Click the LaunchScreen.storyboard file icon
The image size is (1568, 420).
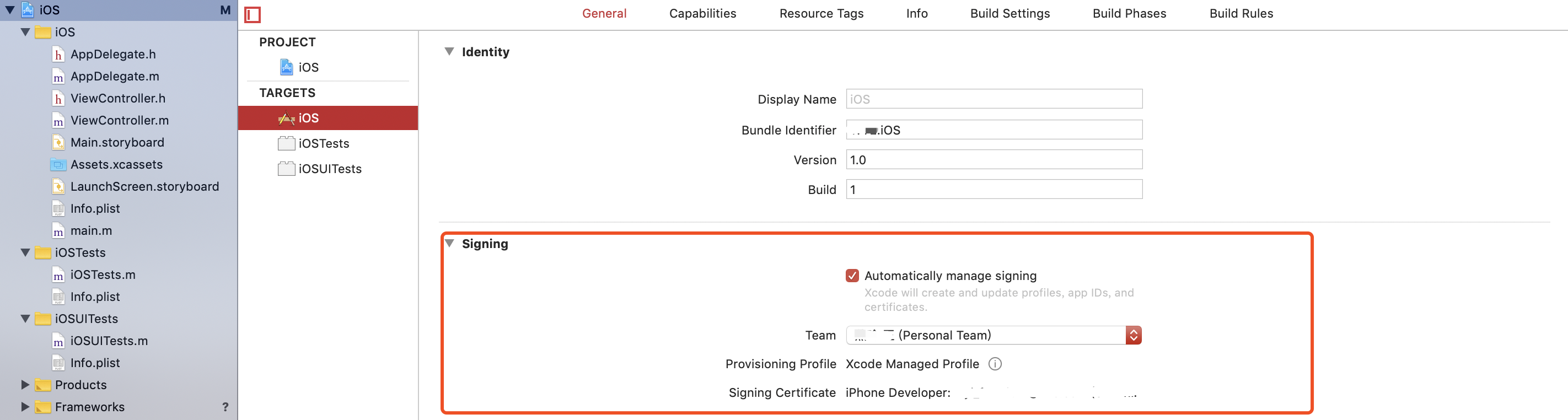(x=58, y=187)
